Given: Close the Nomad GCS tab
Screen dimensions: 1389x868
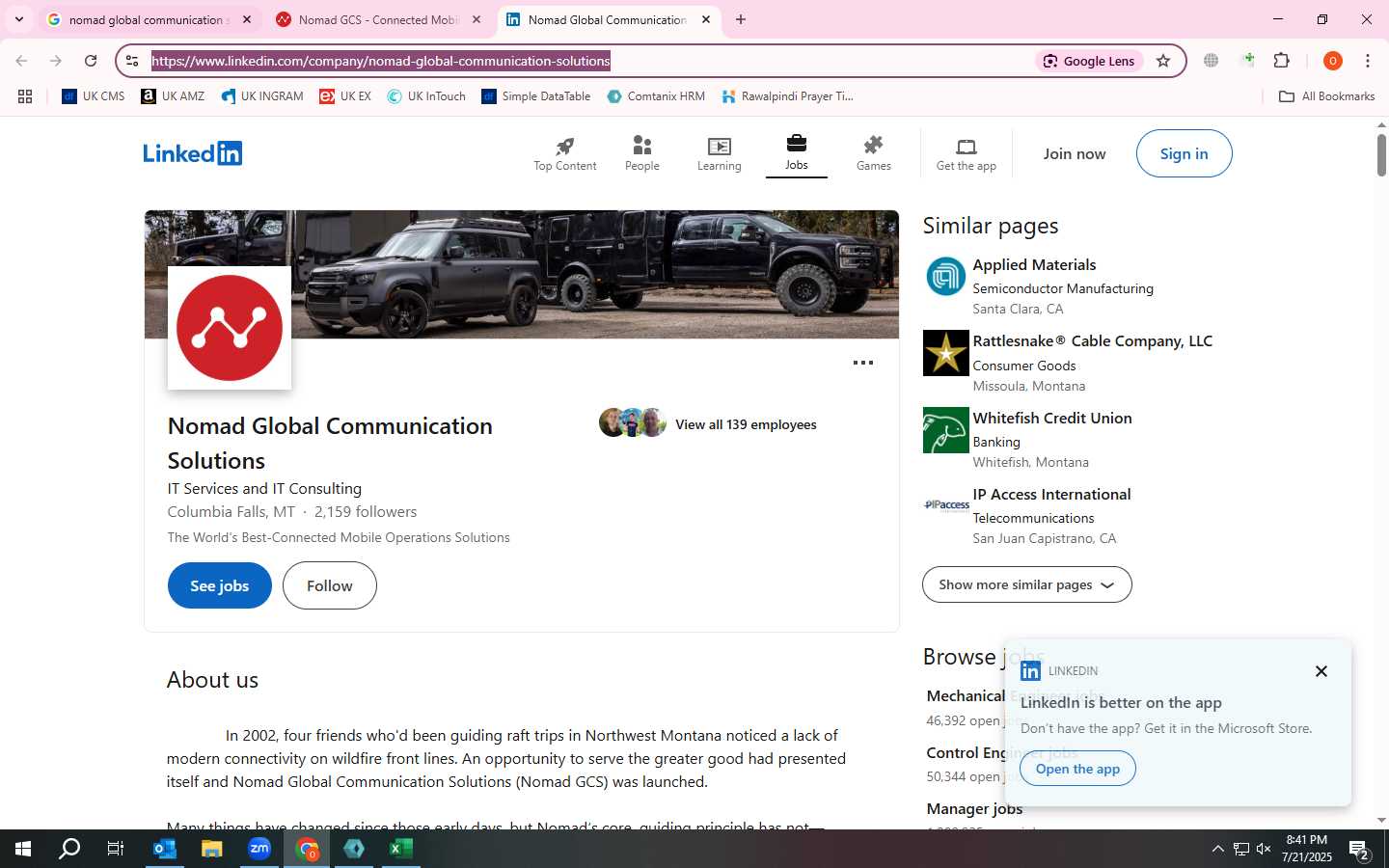Looking at the screenshot, I should (477, 19).
